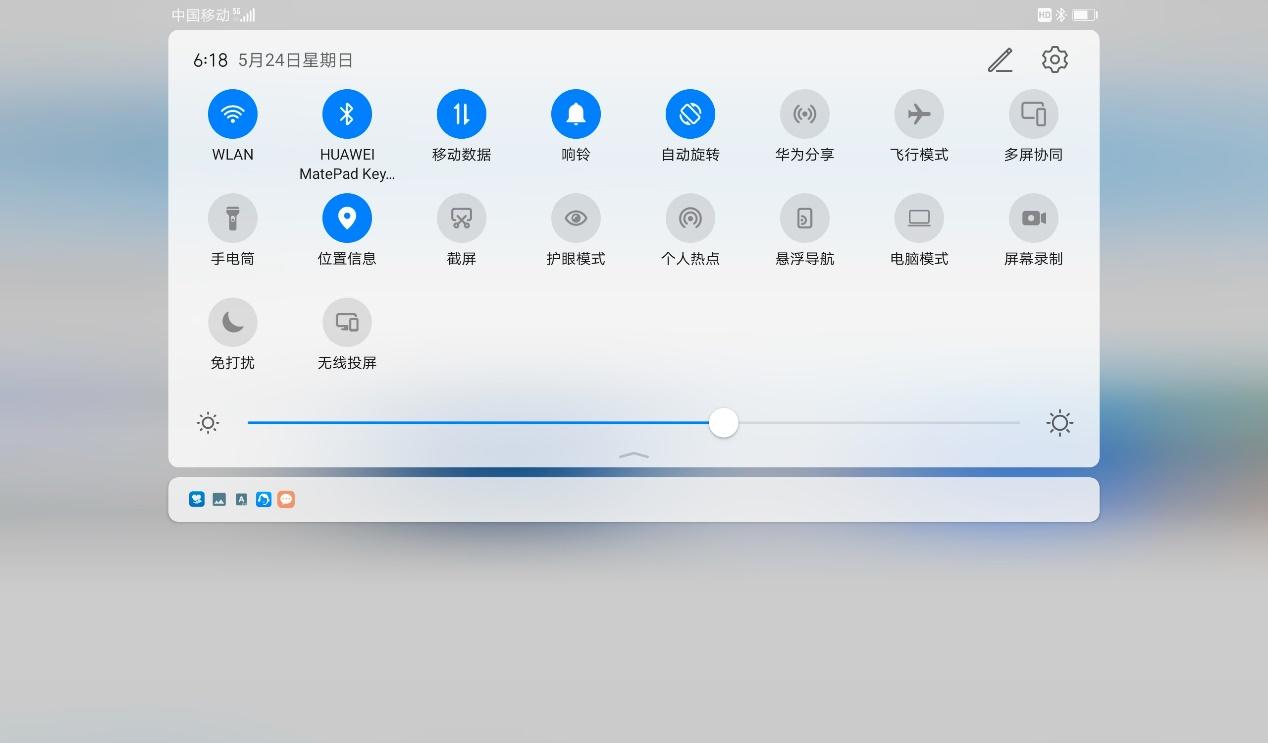
Task: Click the HD status bar indicator
Action: tap(1045, 15)
